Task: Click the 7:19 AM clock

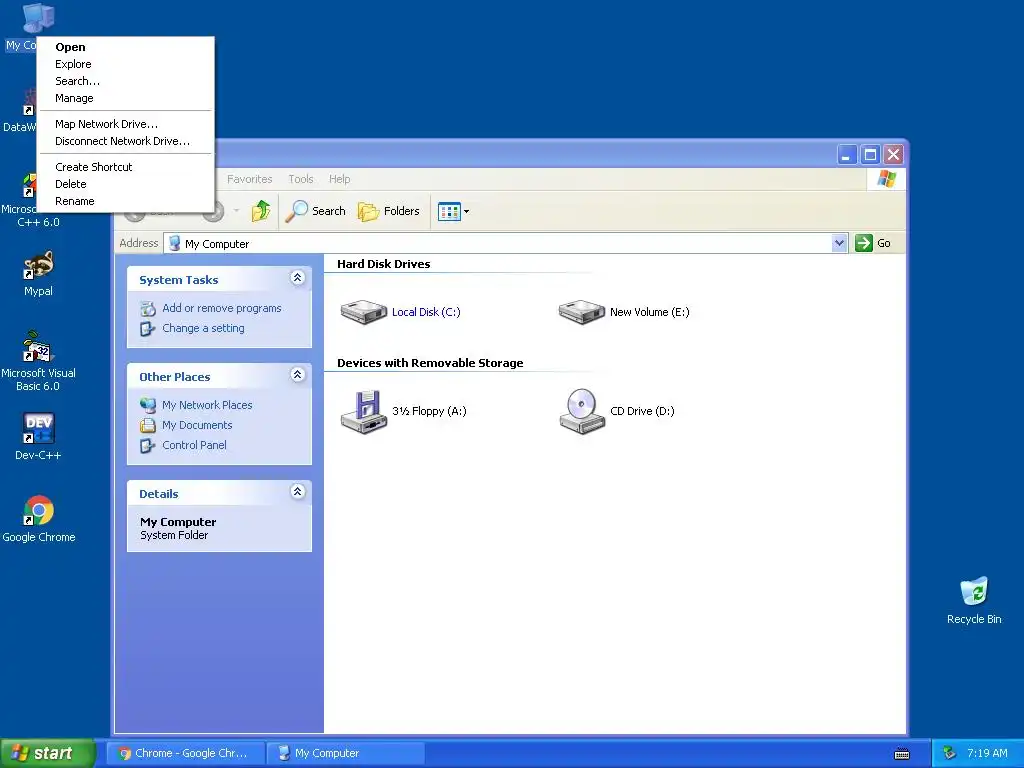Action: pos(987,753)
